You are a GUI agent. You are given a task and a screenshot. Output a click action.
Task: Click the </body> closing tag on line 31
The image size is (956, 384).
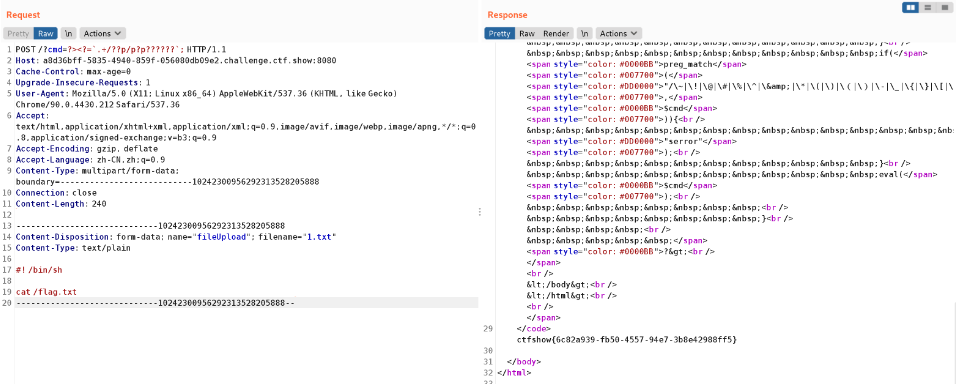point(524,361)
